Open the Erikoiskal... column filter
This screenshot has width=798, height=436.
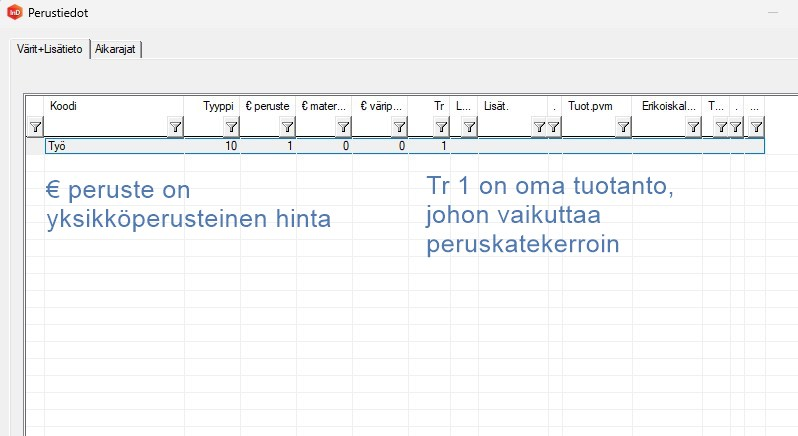coord(693,127)
